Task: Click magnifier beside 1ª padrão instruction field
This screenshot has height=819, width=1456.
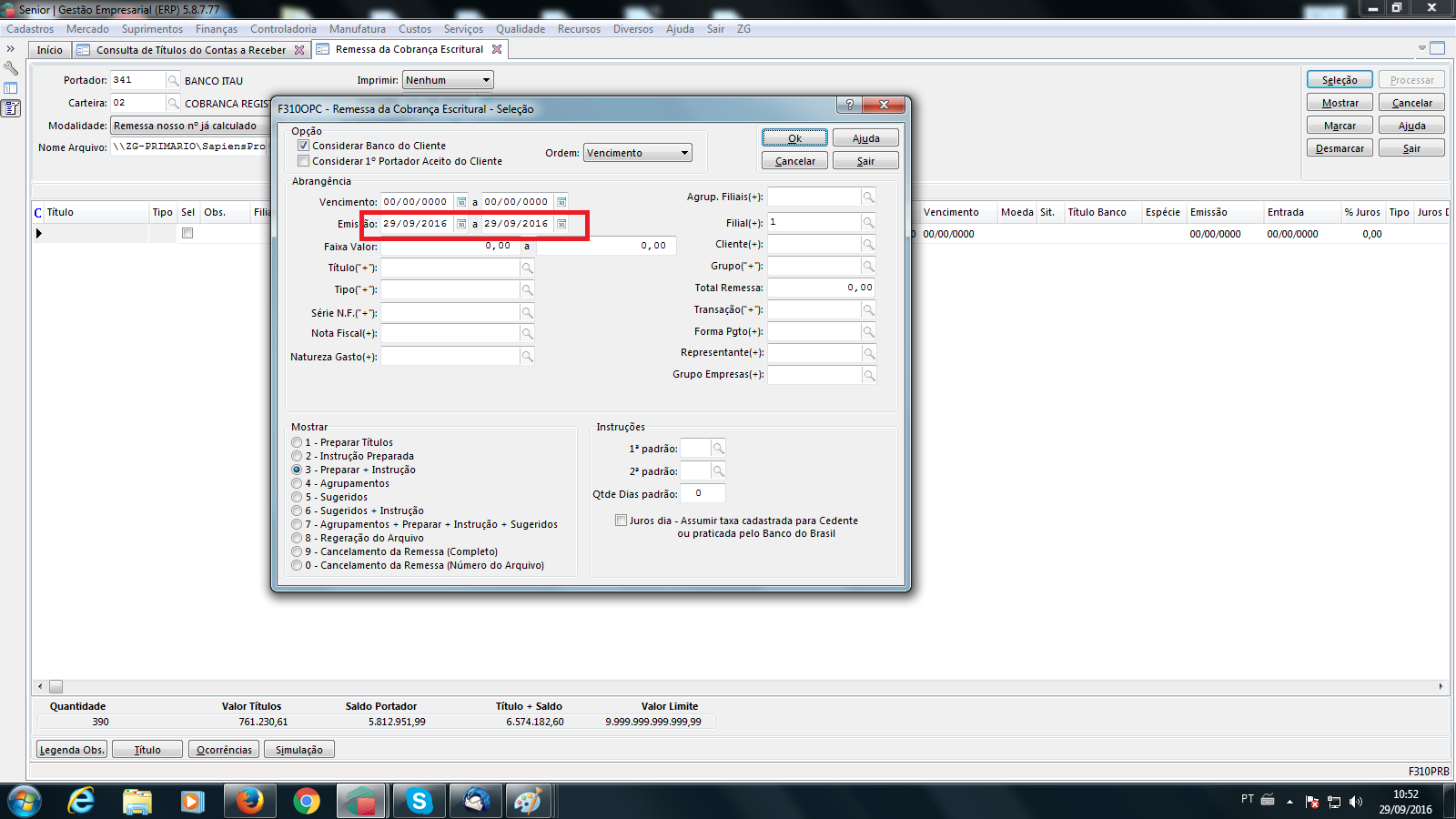Action: click(x=718, y=449)
